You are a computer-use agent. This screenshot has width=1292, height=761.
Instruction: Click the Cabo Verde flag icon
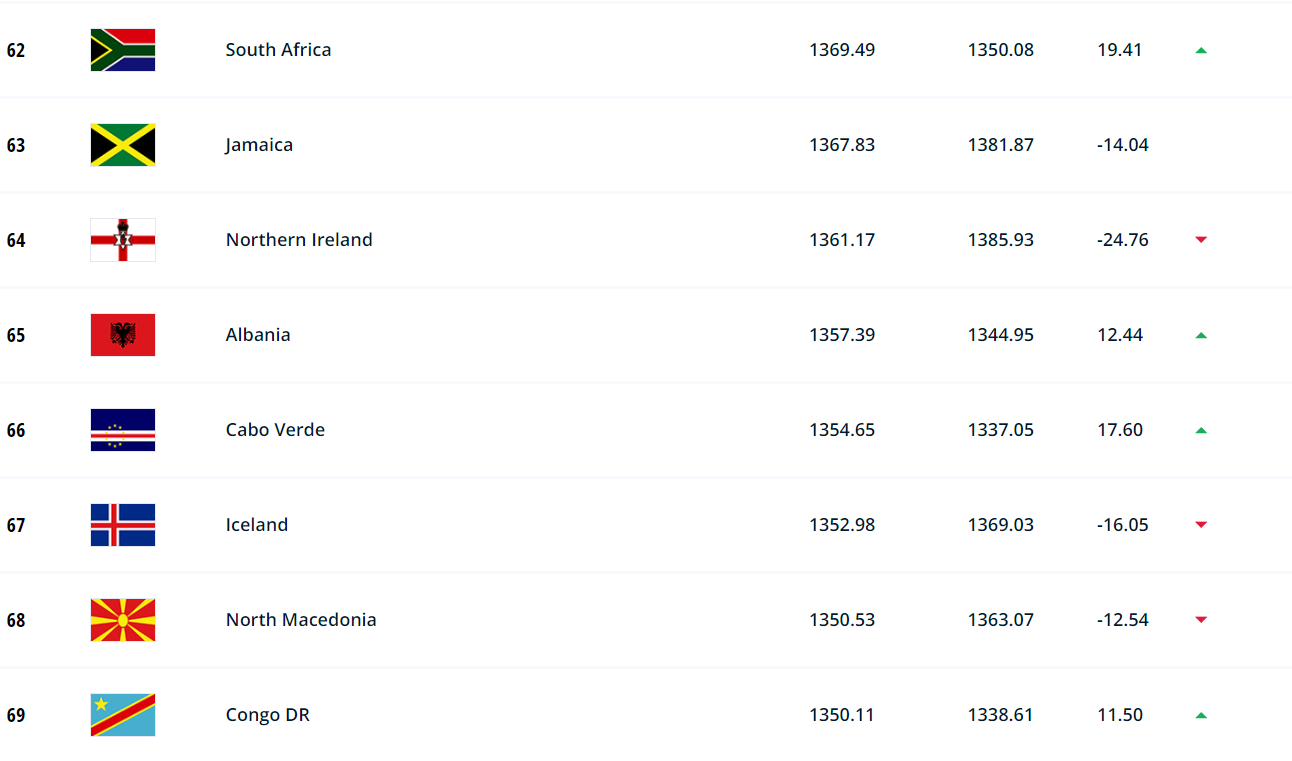coord(123,430)
